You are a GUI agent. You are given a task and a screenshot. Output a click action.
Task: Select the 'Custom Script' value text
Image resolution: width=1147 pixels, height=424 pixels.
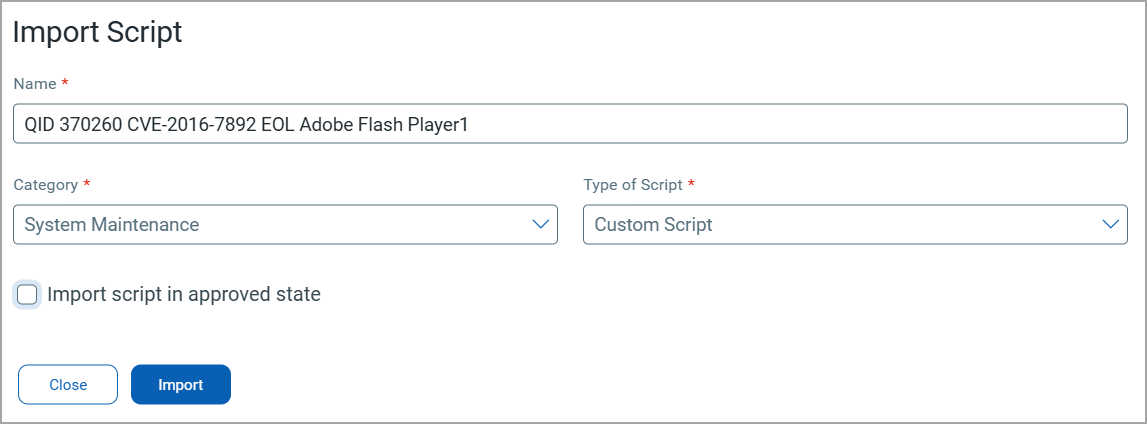(654, 225)
